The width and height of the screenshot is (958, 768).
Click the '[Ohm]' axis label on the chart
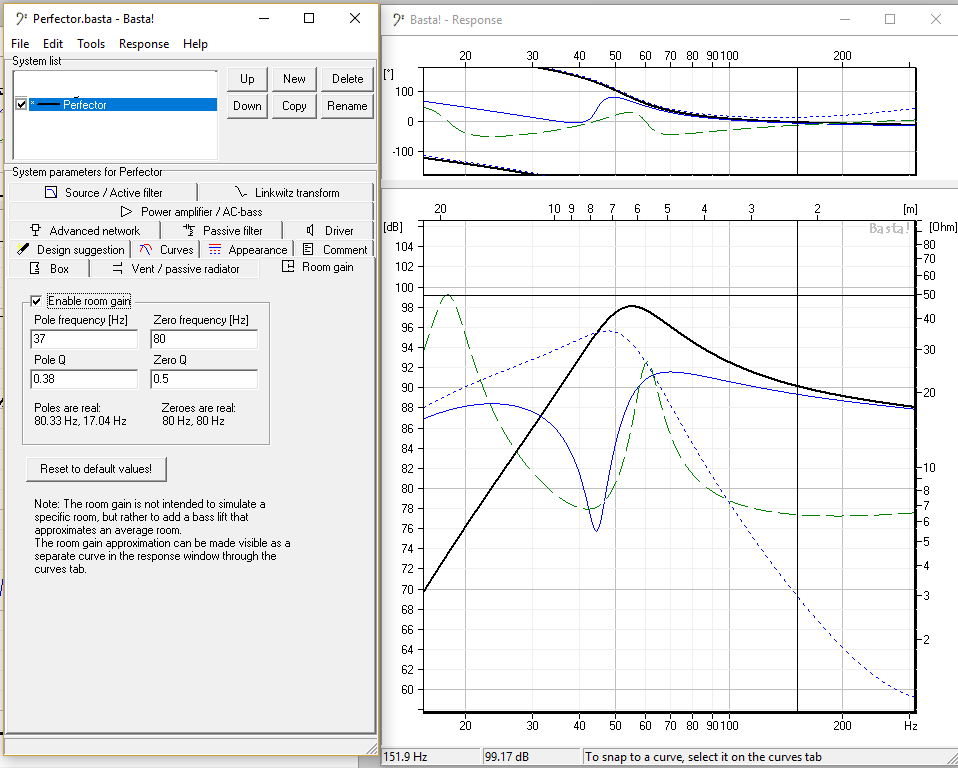(943, 227)
